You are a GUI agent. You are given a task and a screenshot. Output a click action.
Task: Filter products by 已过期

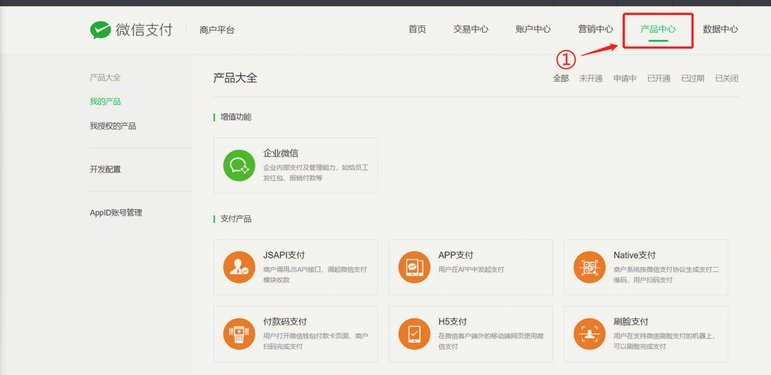[x=692, y=78]
